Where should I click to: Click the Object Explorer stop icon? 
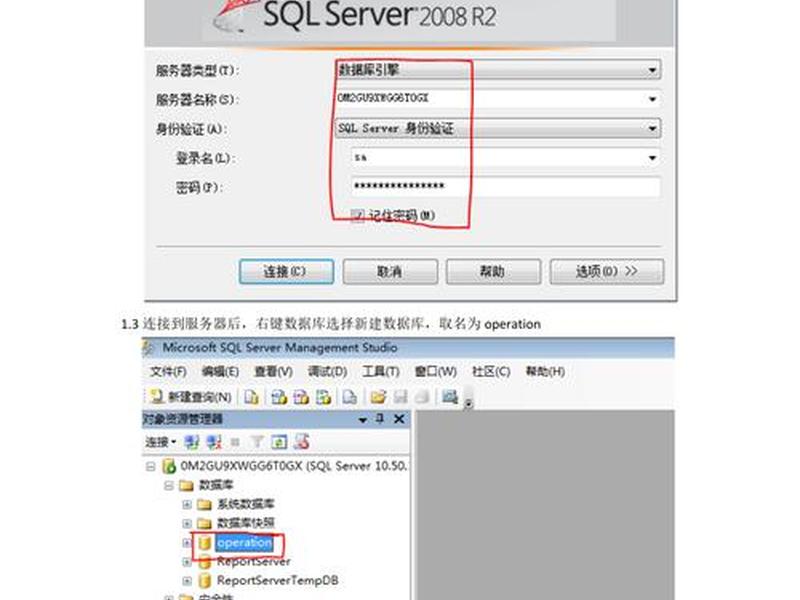coord(235,442)
